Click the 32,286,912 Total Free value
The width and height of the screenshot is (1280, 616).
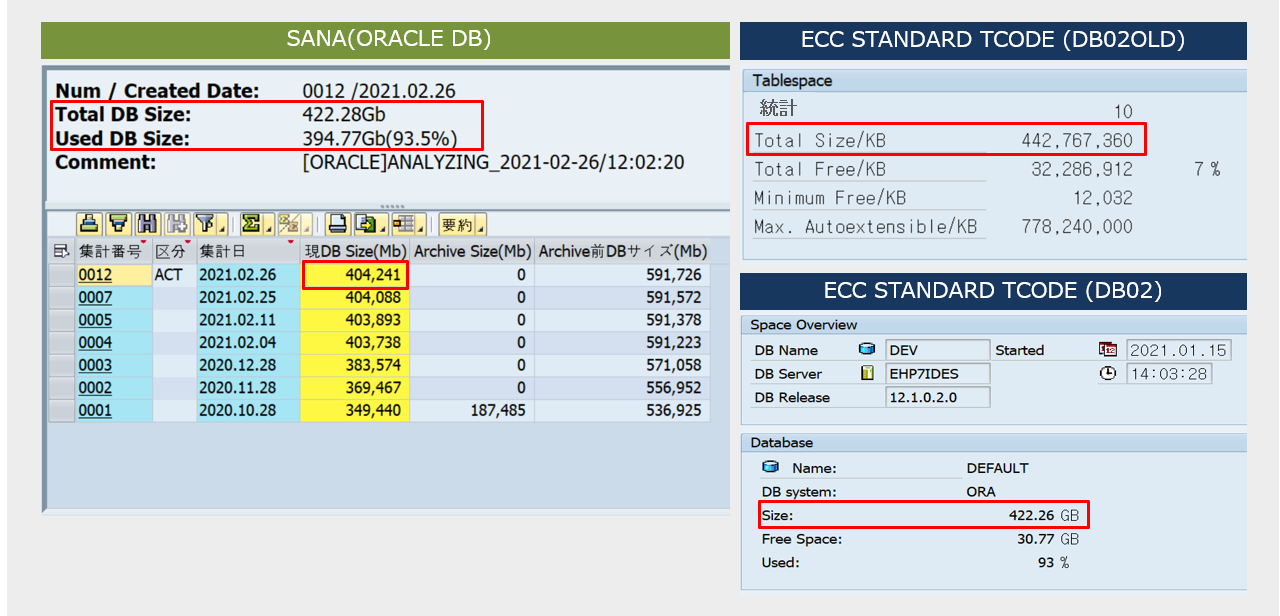[x=1082, y=169]
